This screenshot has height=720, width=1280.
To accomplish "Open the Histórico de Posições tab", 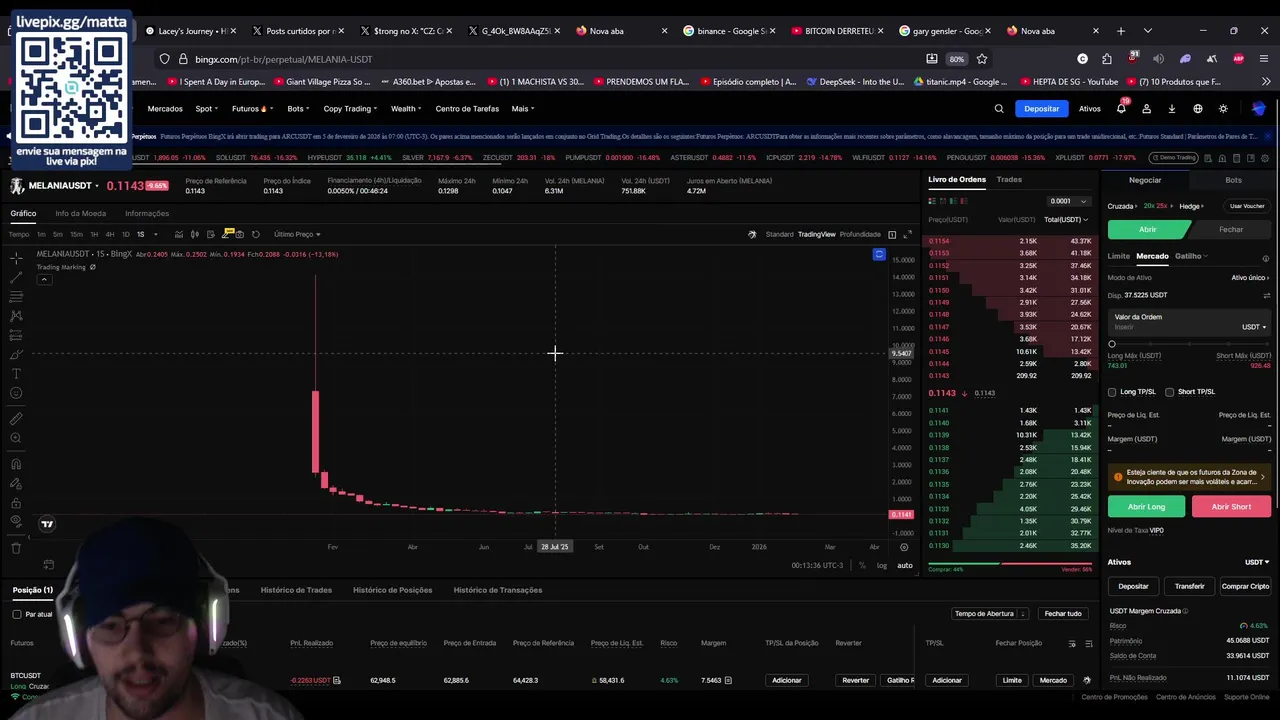I will click(x=392, y=590).
